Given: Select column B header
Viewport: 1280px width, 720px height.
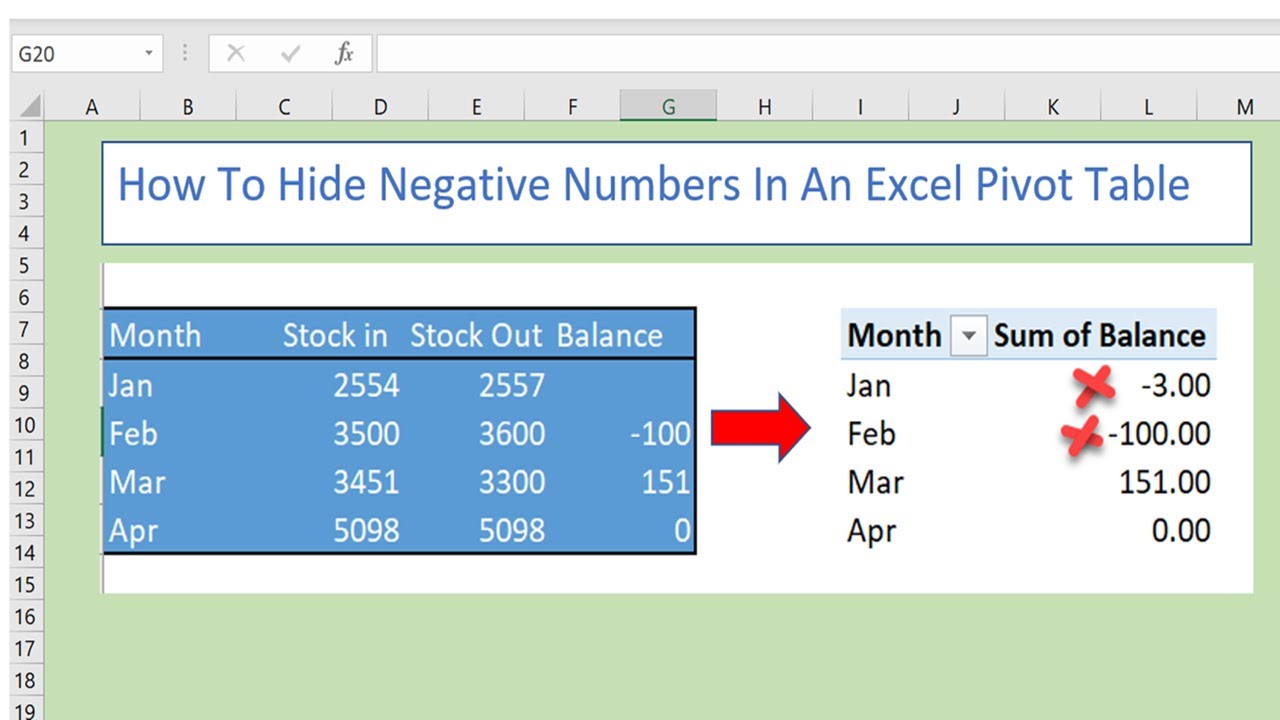Looking at the screenshot, I should coord(188,106).
